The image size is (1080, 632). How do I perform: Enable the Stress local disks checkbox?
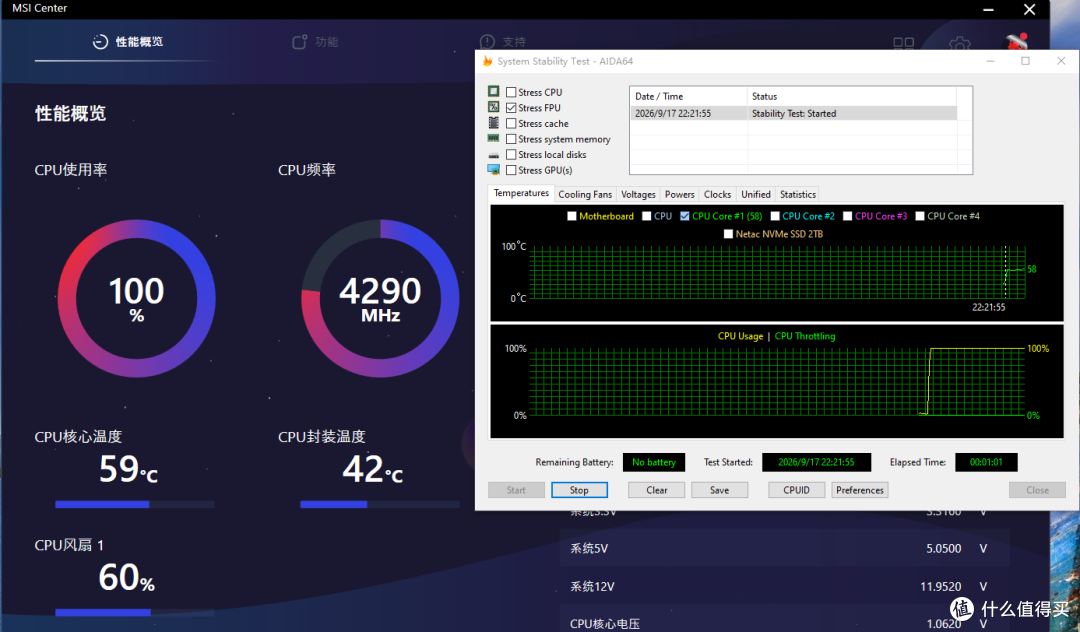point(511,155)
